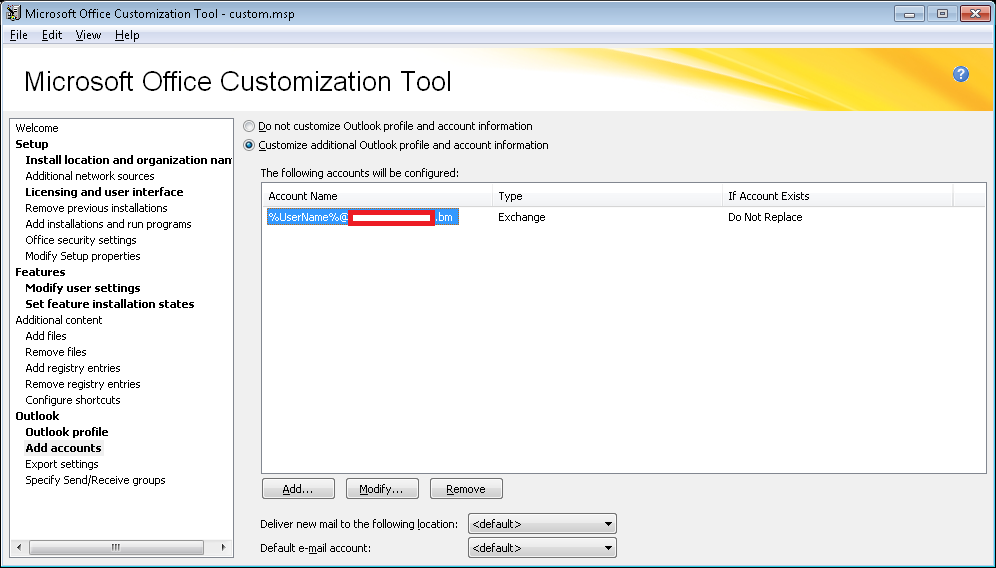Open the Edit menu

click(52, 35)
